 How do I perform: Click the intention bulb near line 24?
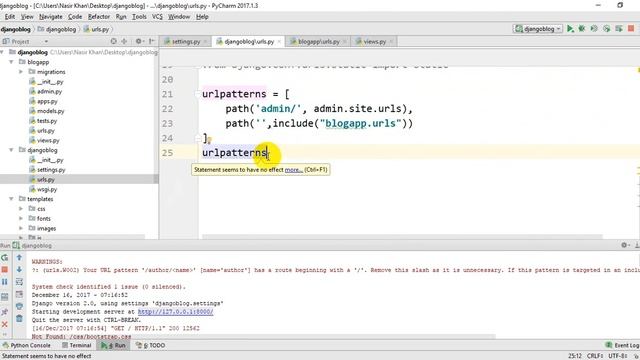click(x=209, y=140)
